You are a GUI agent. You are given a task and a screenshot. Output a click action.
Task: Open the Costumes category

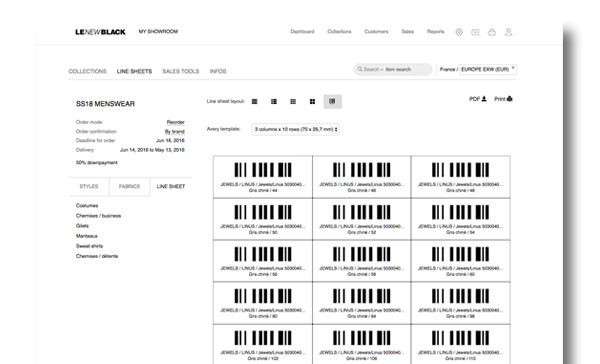(87, 206)
